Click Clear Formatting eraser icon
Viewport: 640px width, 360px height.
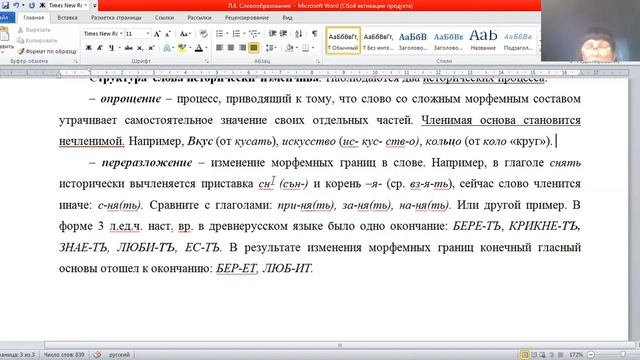203,34
